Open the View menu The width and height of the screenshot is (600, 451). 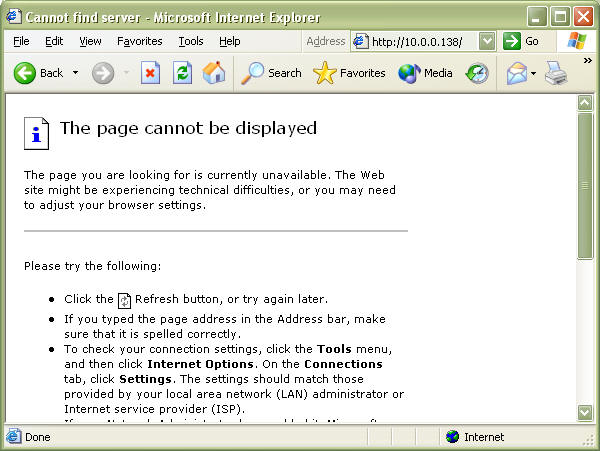coord(90,41)
